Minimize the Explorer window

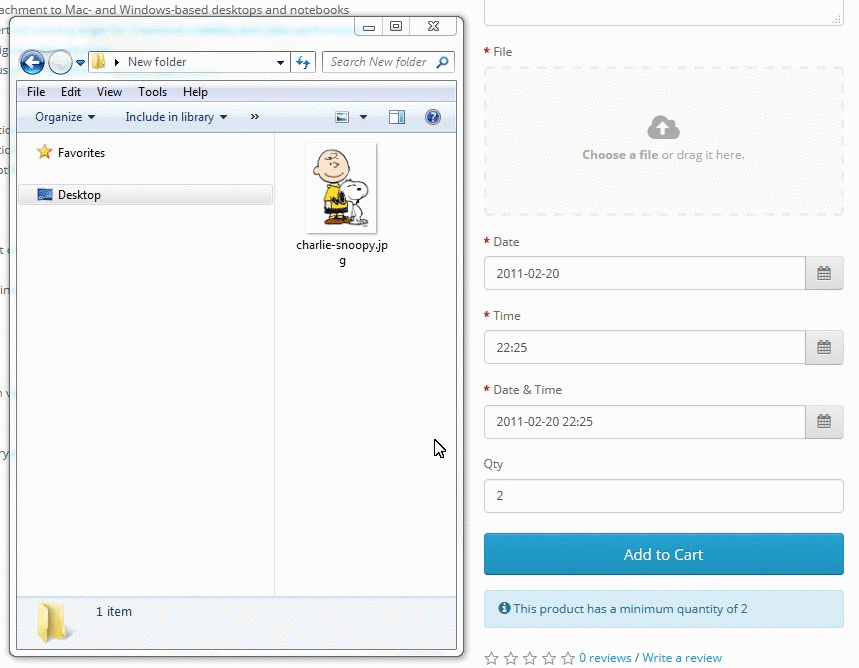(x=369, y=26)
